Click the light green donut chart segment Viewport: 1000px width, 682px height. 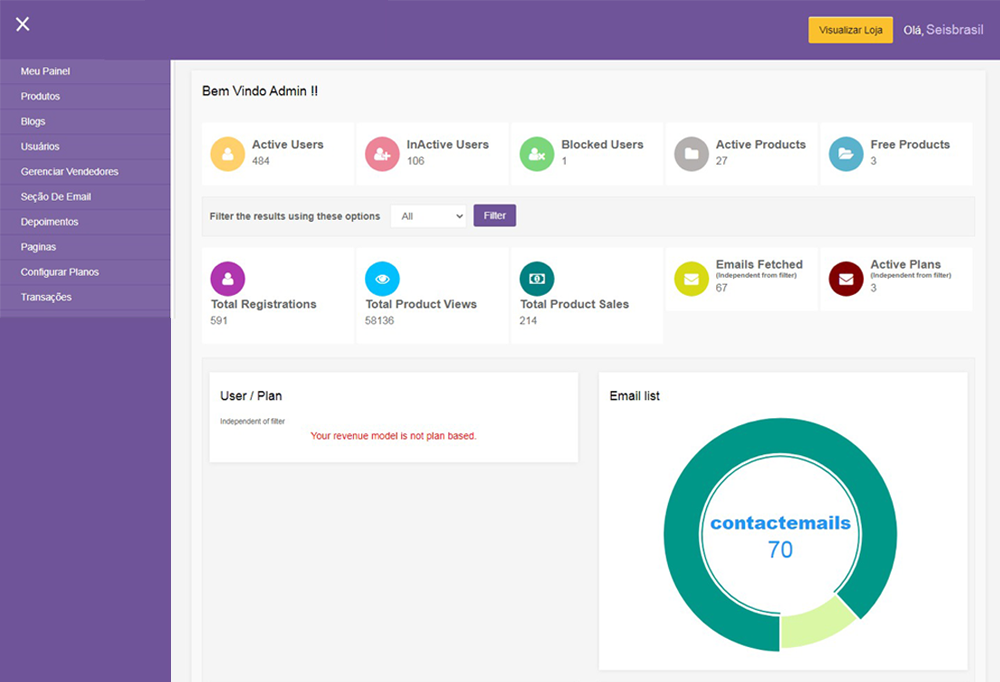(x=815, y=622)
